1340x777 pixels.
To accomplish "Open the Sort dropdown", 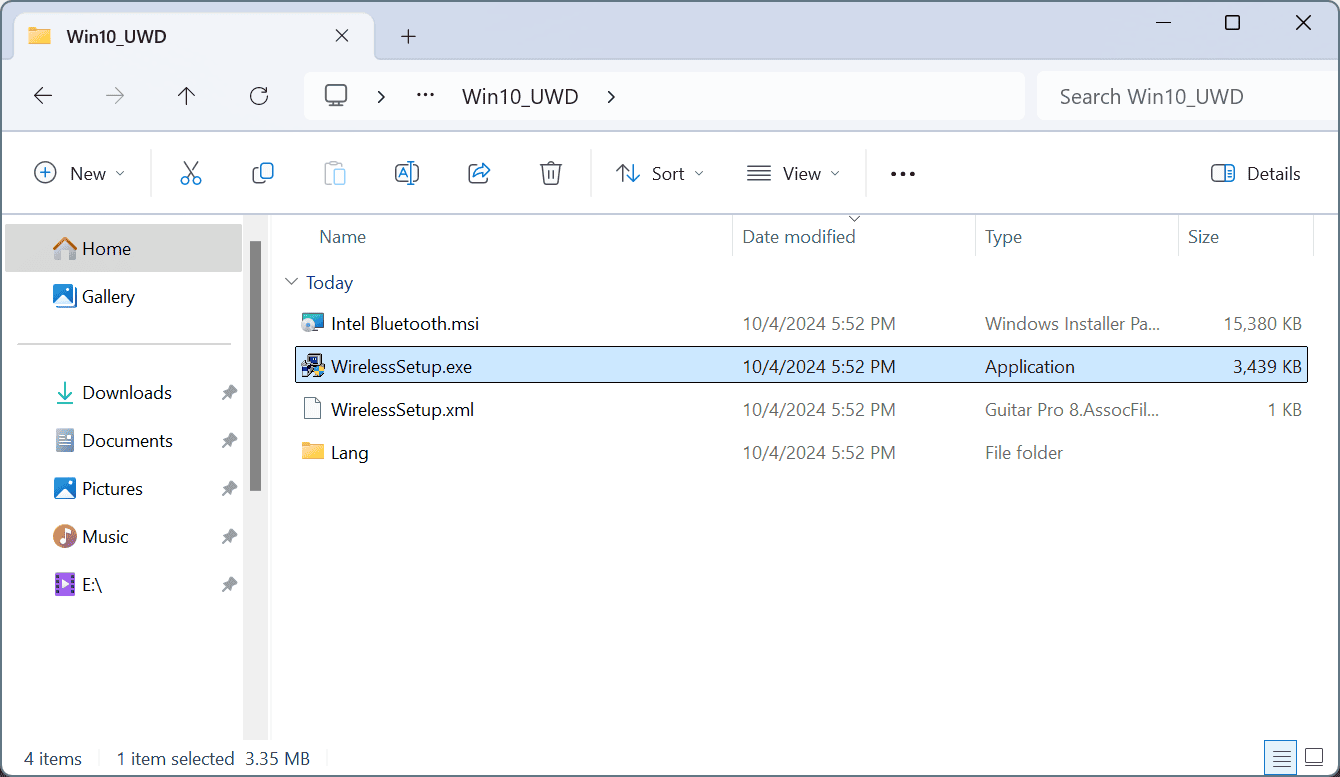I will 660,173.
